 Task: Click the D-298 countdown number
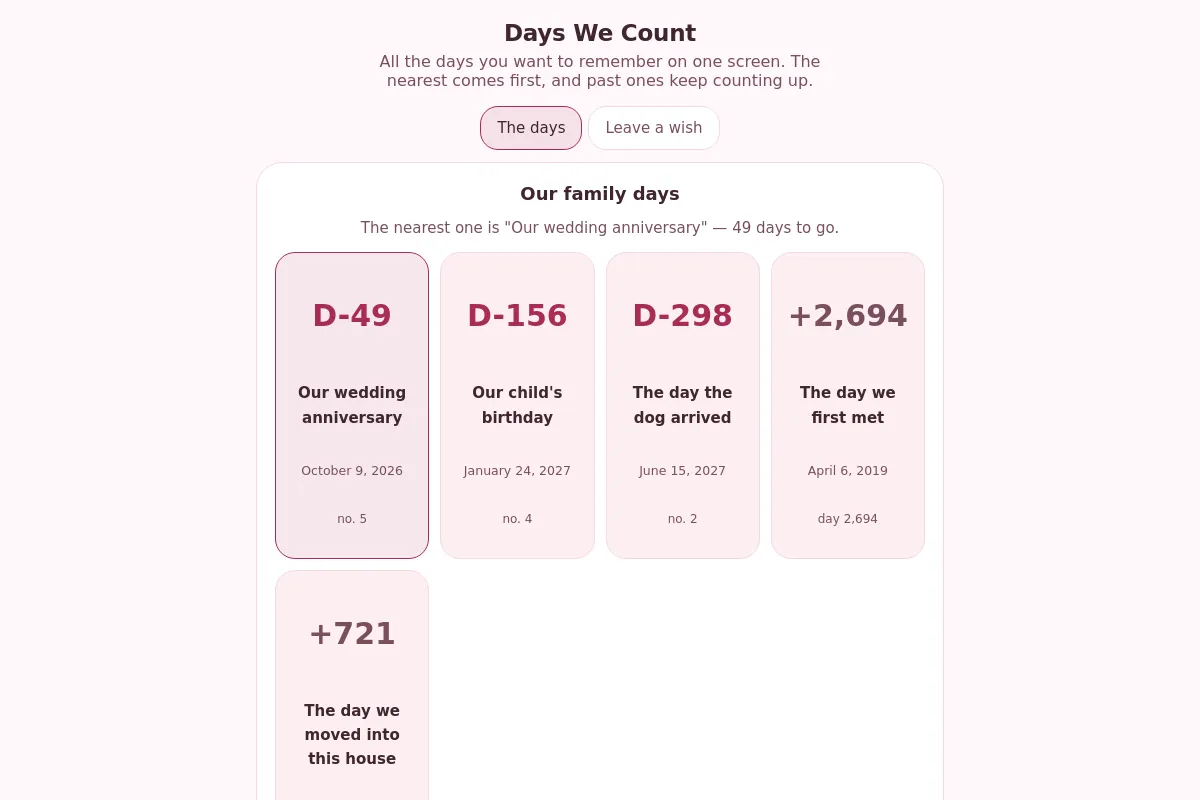[683, 316]
